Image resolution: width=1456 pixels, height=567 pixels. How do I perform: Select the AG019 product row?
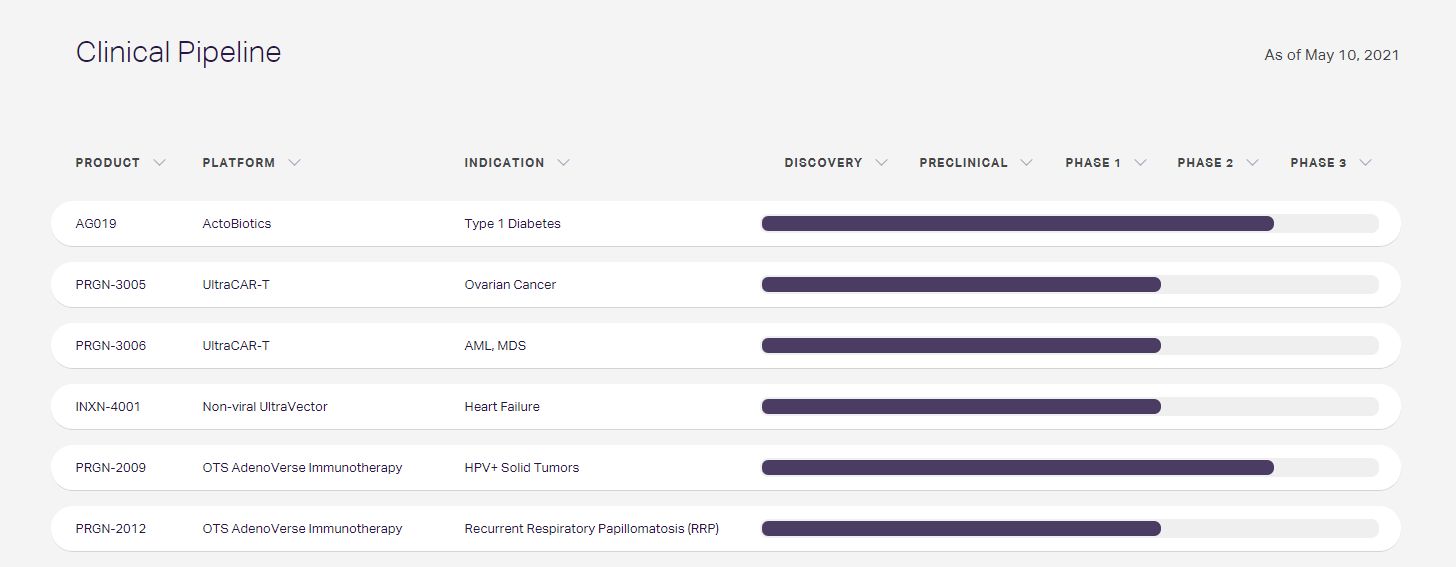(x=96, y=224)
